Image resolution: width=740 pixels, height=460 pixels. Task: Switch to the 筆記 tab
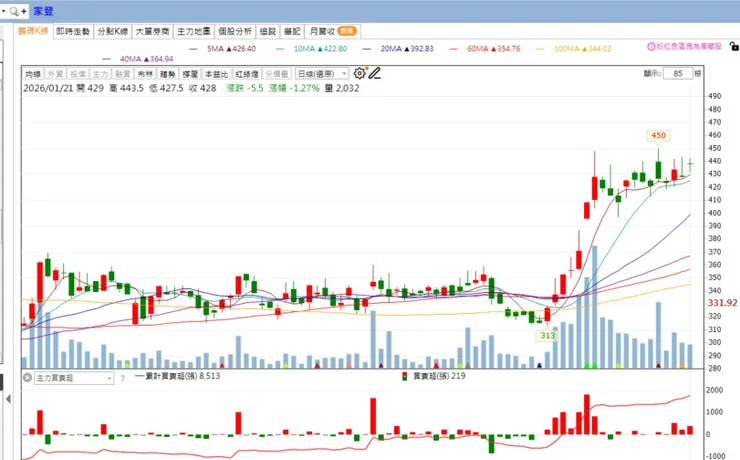coord(292,31)
